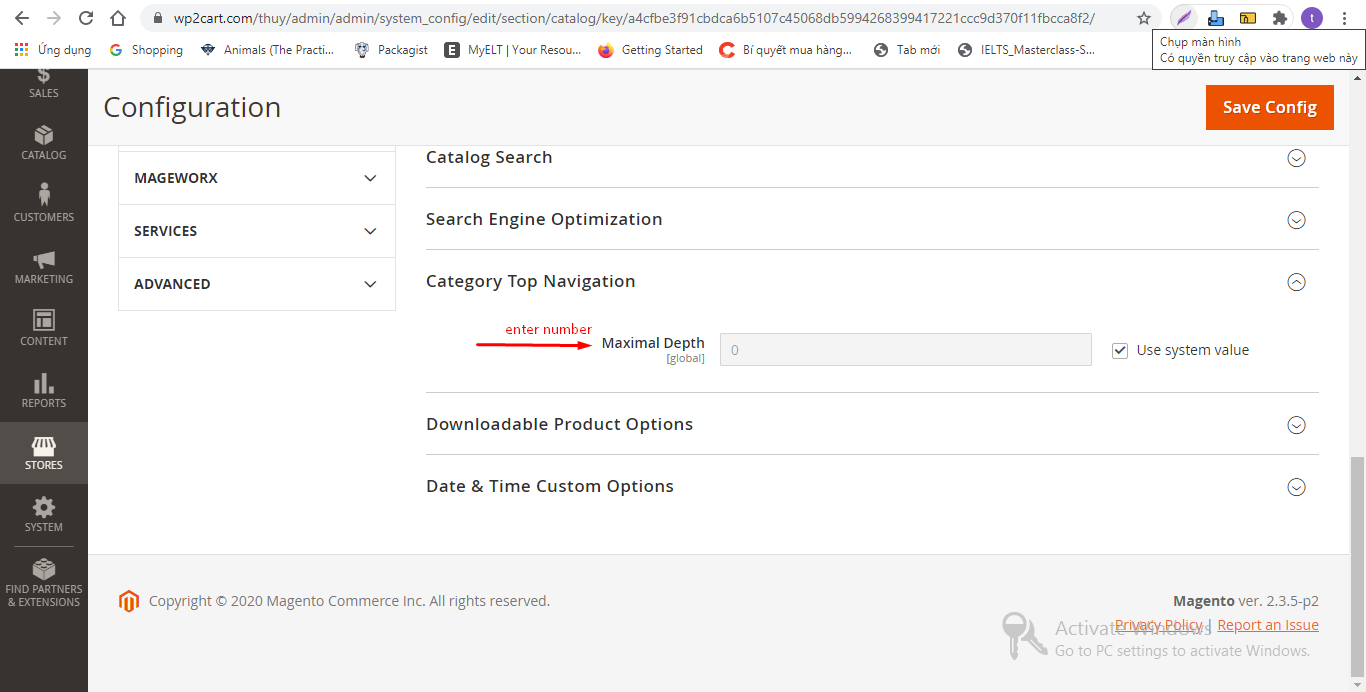1366x692 pixels.
Task: Open the SERVICES configuration tab group
Action: pos(256,231)
